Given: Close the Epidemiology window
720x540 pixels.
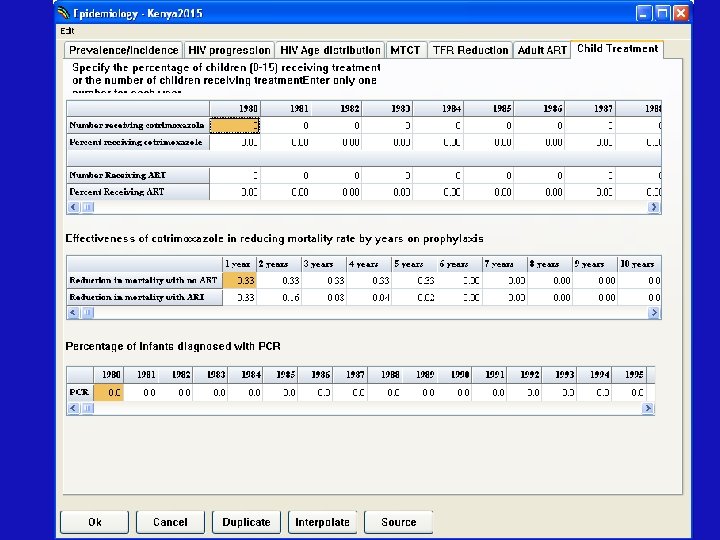Looking at the screenshot, I should click(x=681, y=13).
